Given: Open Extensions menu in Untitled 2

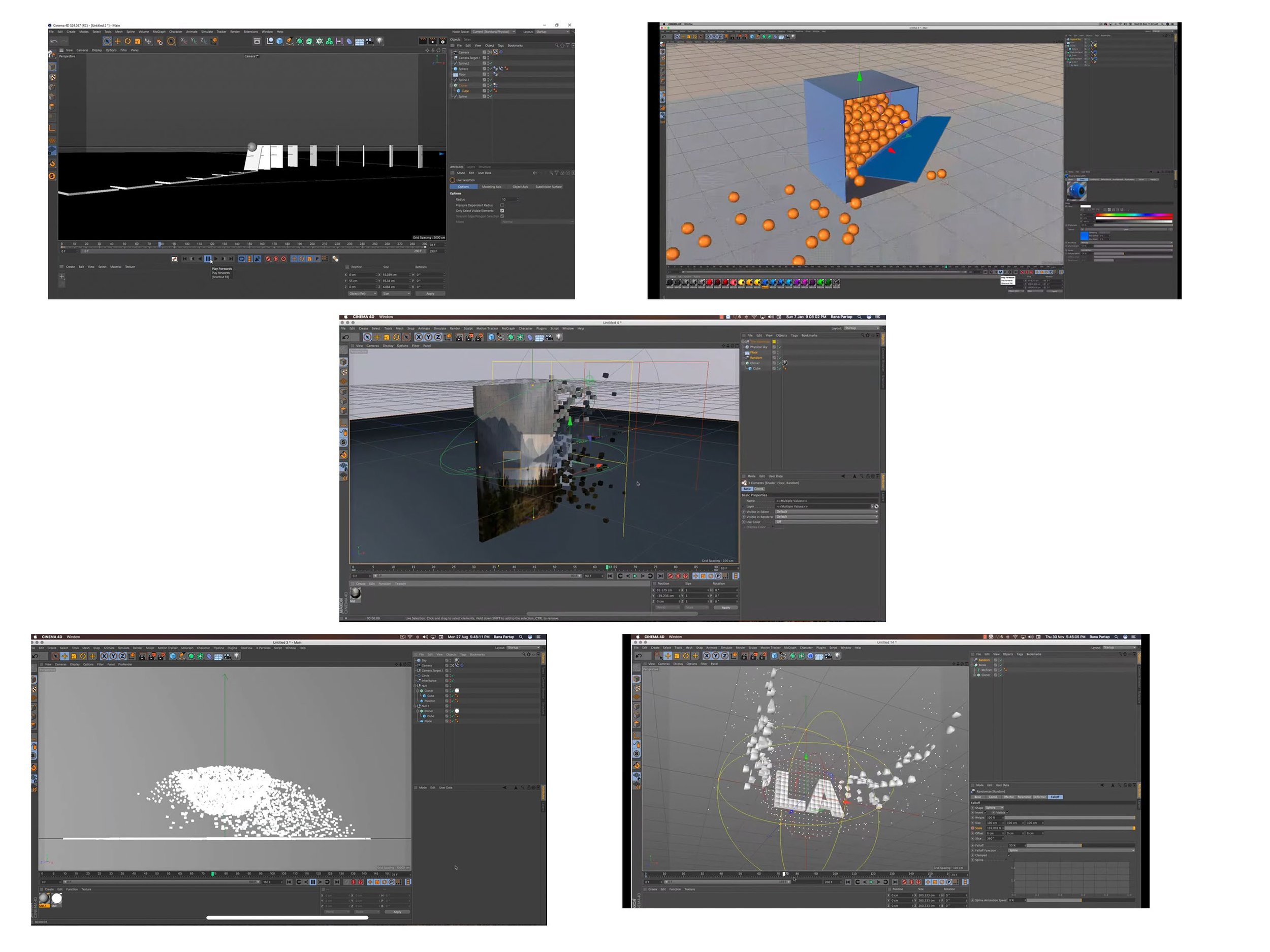Looking at the screenshot, I should point(251,31).
